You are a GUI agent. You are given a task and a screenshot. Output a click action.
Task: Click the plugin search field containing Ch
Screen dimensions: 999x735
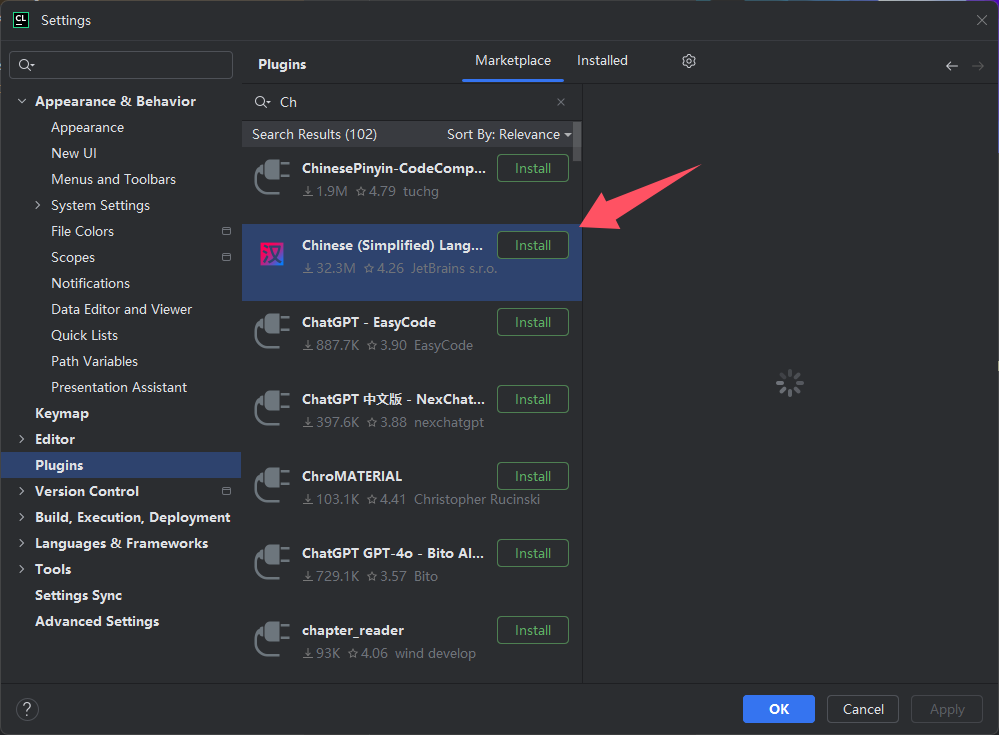[412, 102]
